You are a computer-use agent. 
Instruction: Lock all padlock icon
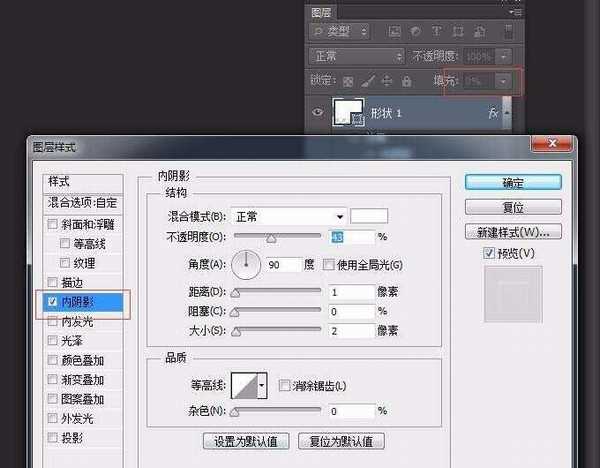(x=406, y=81)
